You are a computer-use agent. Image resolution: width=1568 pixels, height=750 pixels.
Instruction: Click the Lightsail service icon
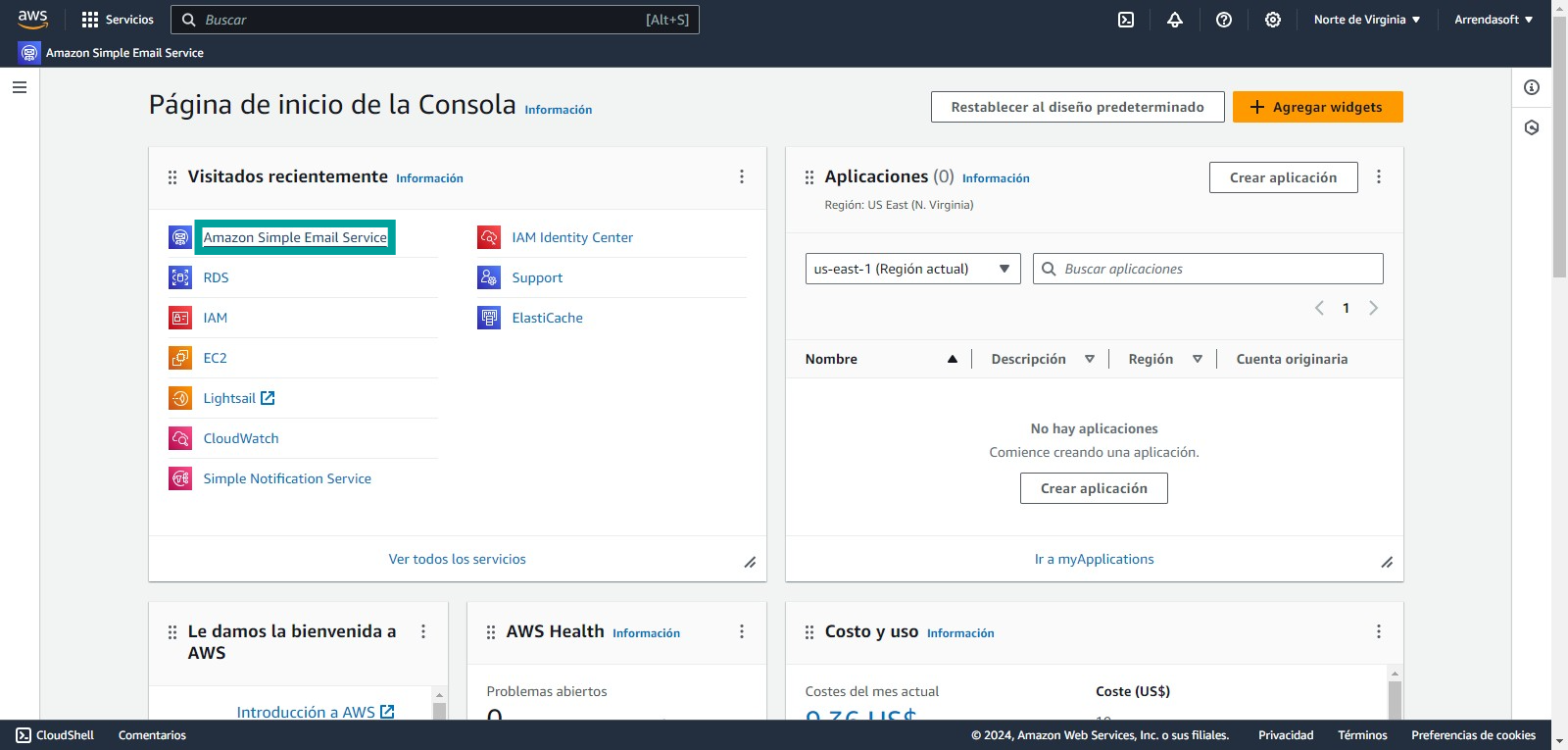click(180, 398)
